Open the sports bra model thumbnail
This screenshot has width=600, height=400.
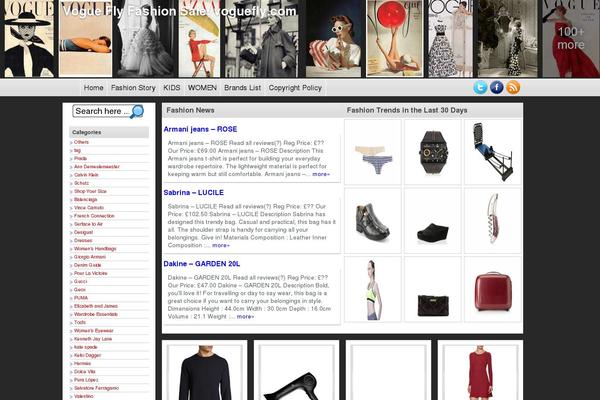click(x=373, y=289)
